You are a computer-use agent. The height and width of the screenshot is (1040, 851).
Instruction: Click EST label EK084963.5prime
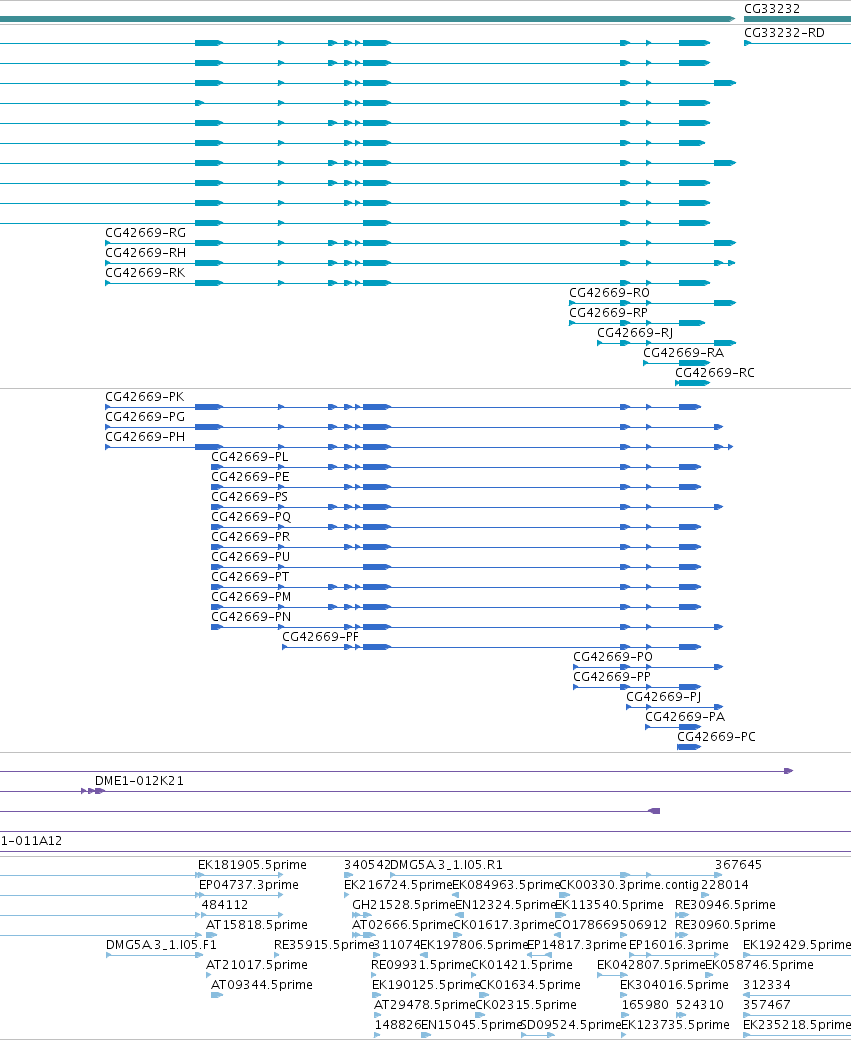pos(506,885)
